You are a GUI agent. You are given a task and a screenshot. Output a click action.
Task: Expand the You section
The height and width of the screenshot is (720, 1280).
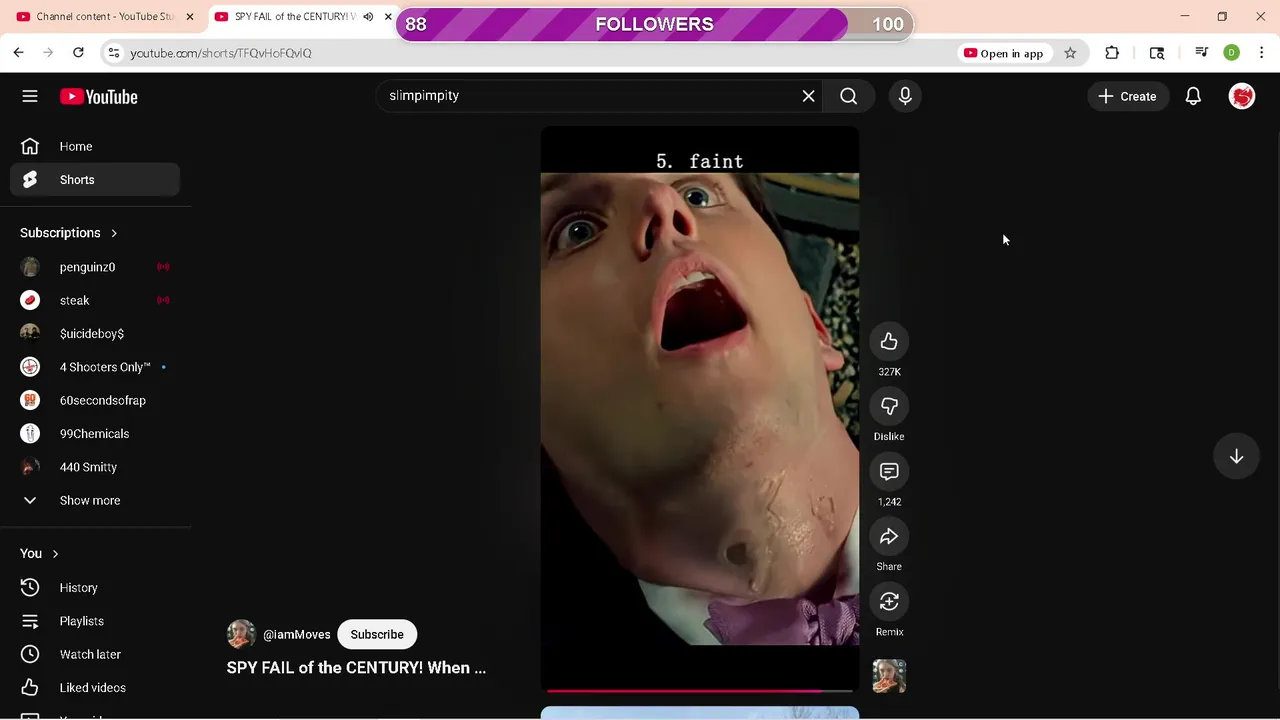point(40,554)
